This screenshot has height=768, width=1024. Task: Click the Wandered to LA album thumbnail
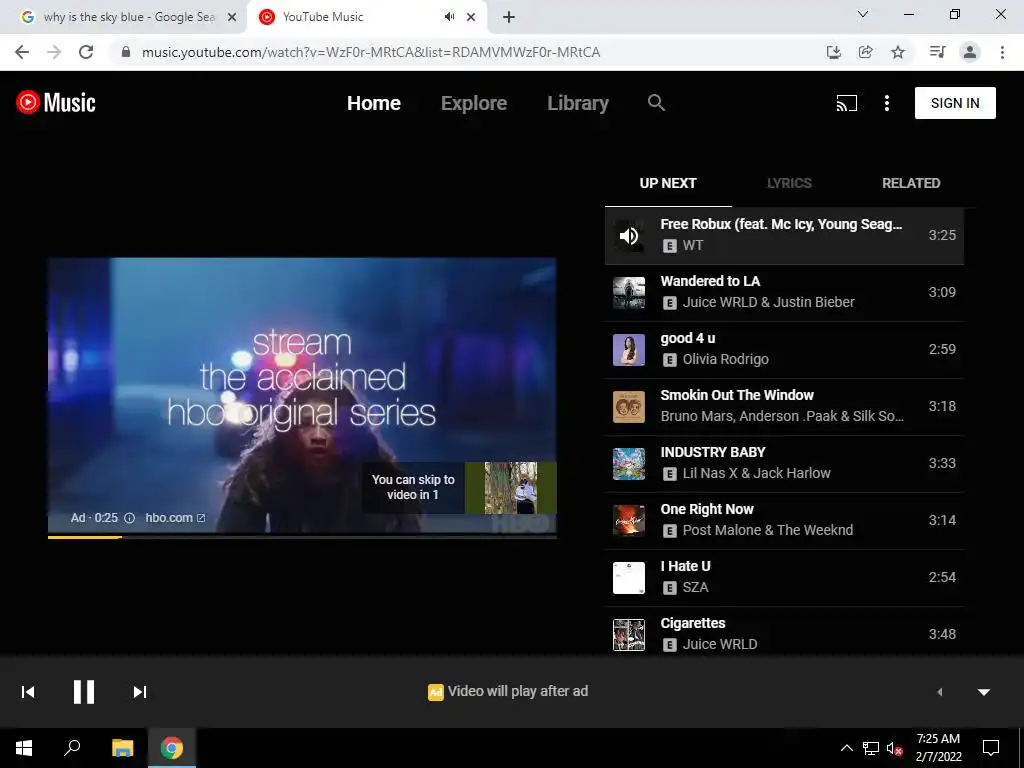coord(629,293)
